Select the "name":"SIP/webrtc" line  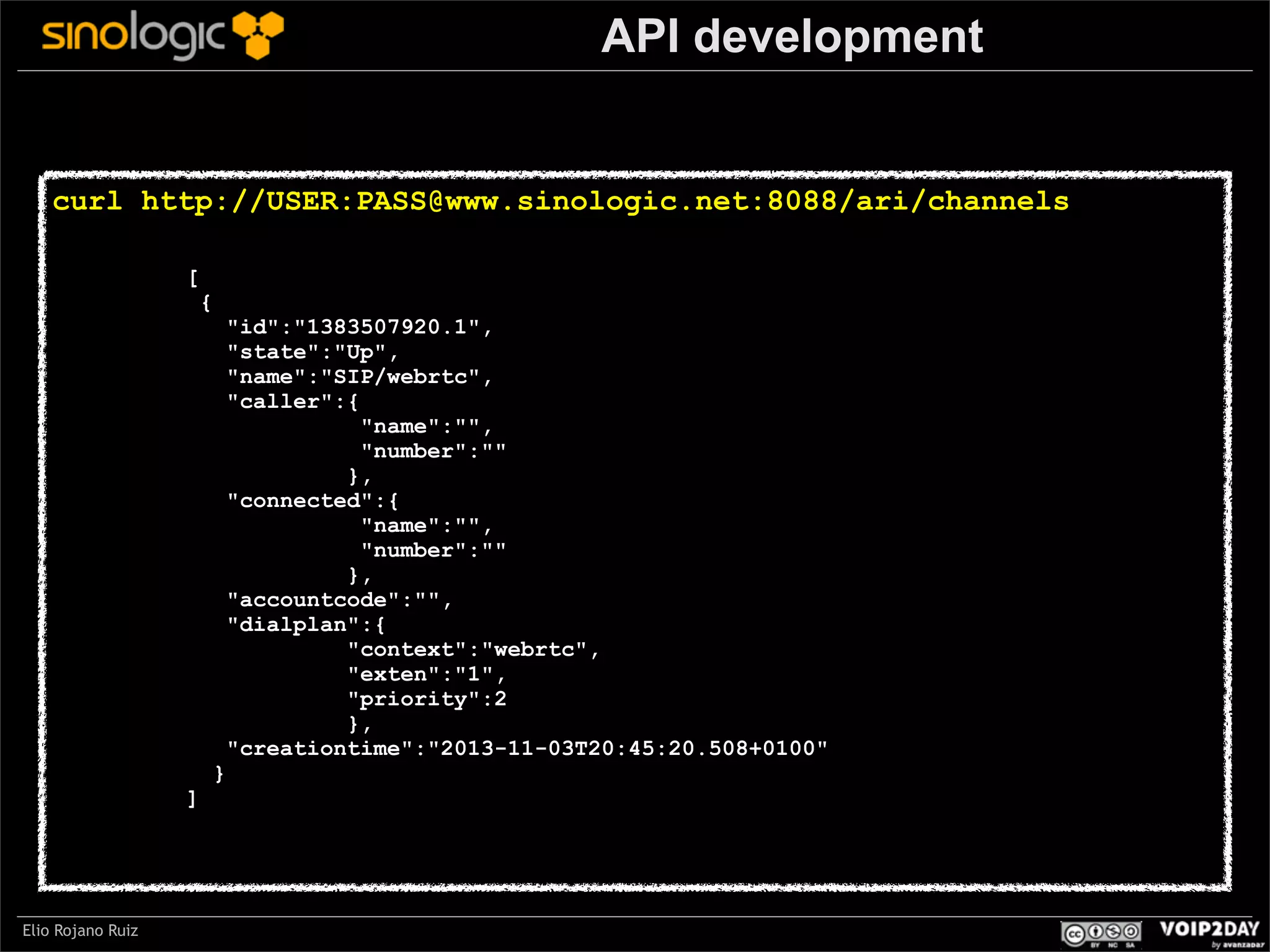click(x=360, y=377)
